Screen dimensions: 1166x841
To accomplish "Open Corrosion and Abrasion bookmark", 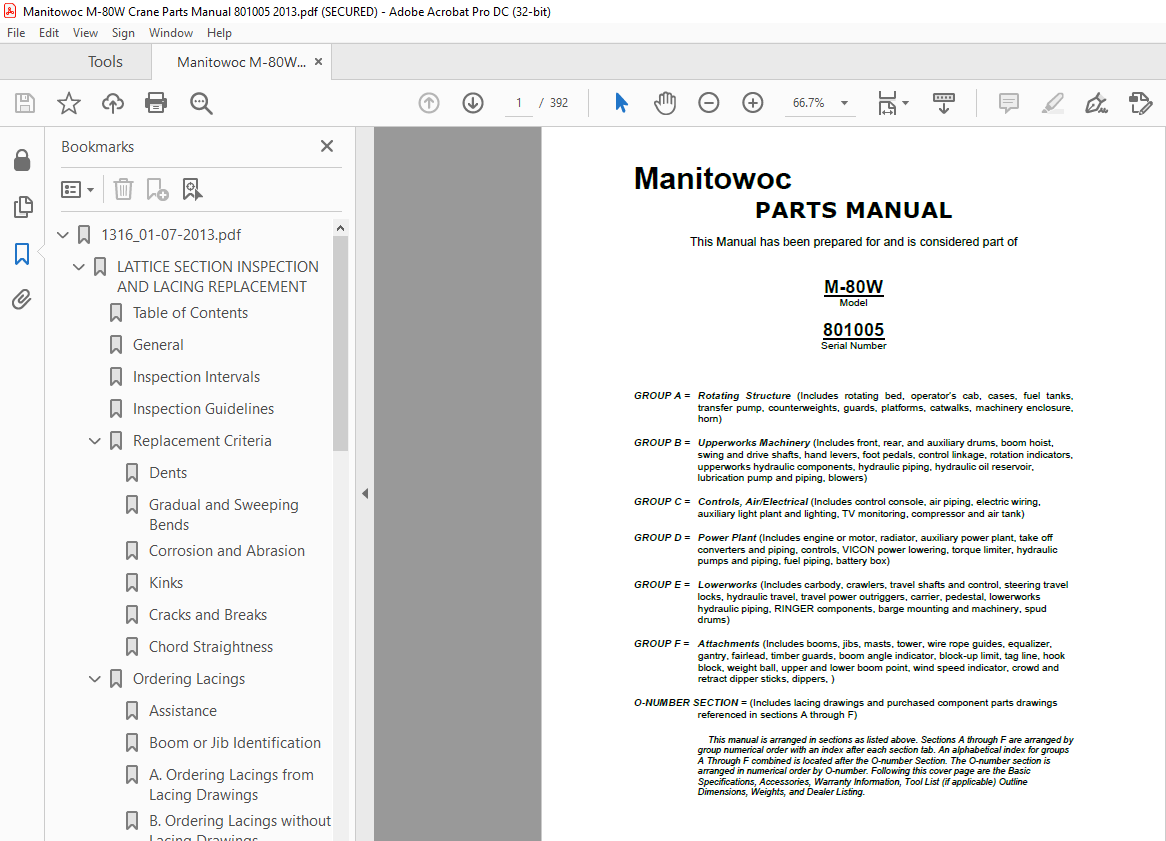I will click(227, 551).
